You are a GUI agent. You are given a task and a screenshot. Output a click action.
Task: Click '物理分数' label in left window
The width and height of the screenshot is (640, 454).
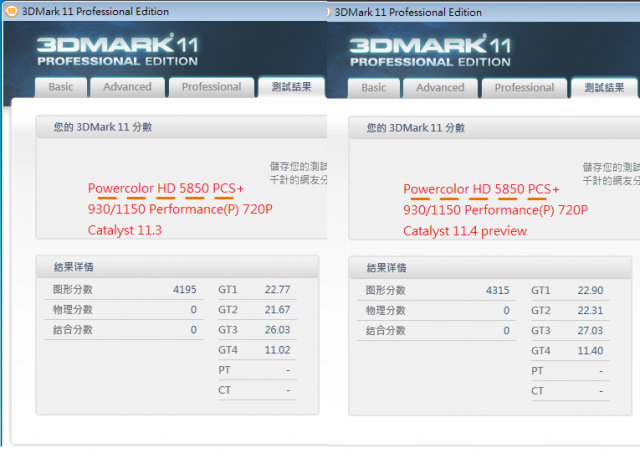click(73, 310)
